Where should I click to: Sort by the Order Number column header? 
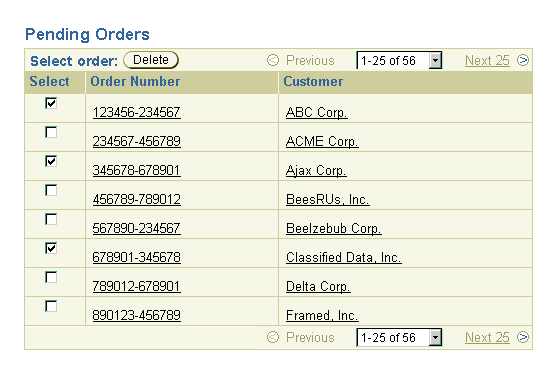click(x=135, y=81)
